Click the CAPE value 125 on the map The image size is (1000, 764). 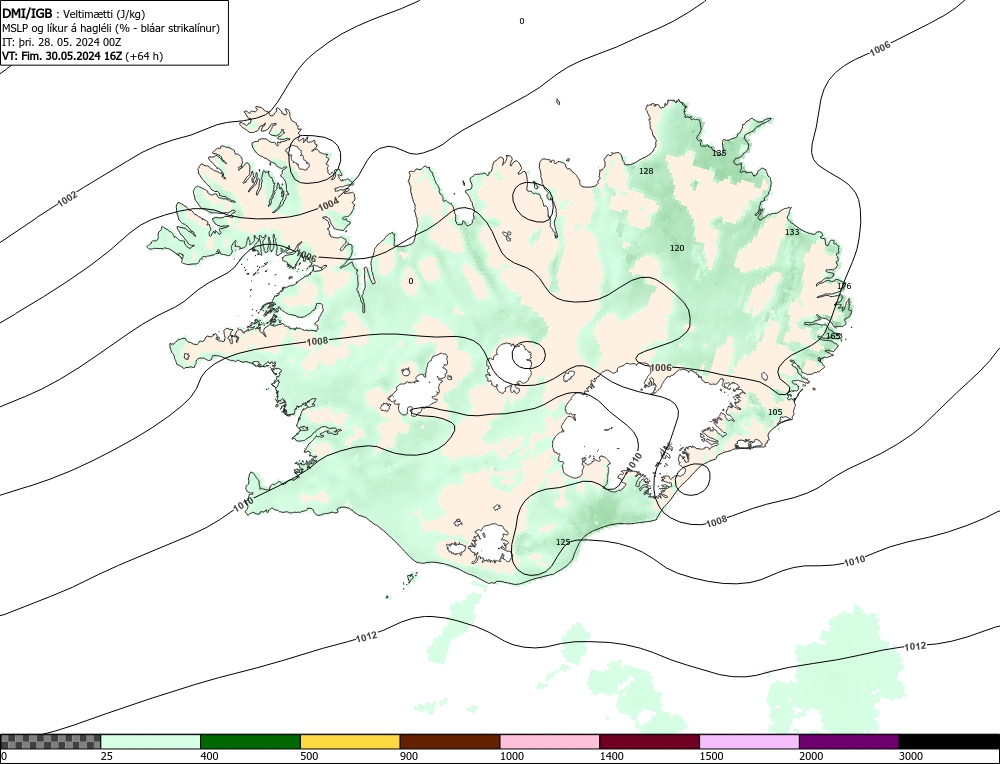pyautogui.click(x=563, y=542)
